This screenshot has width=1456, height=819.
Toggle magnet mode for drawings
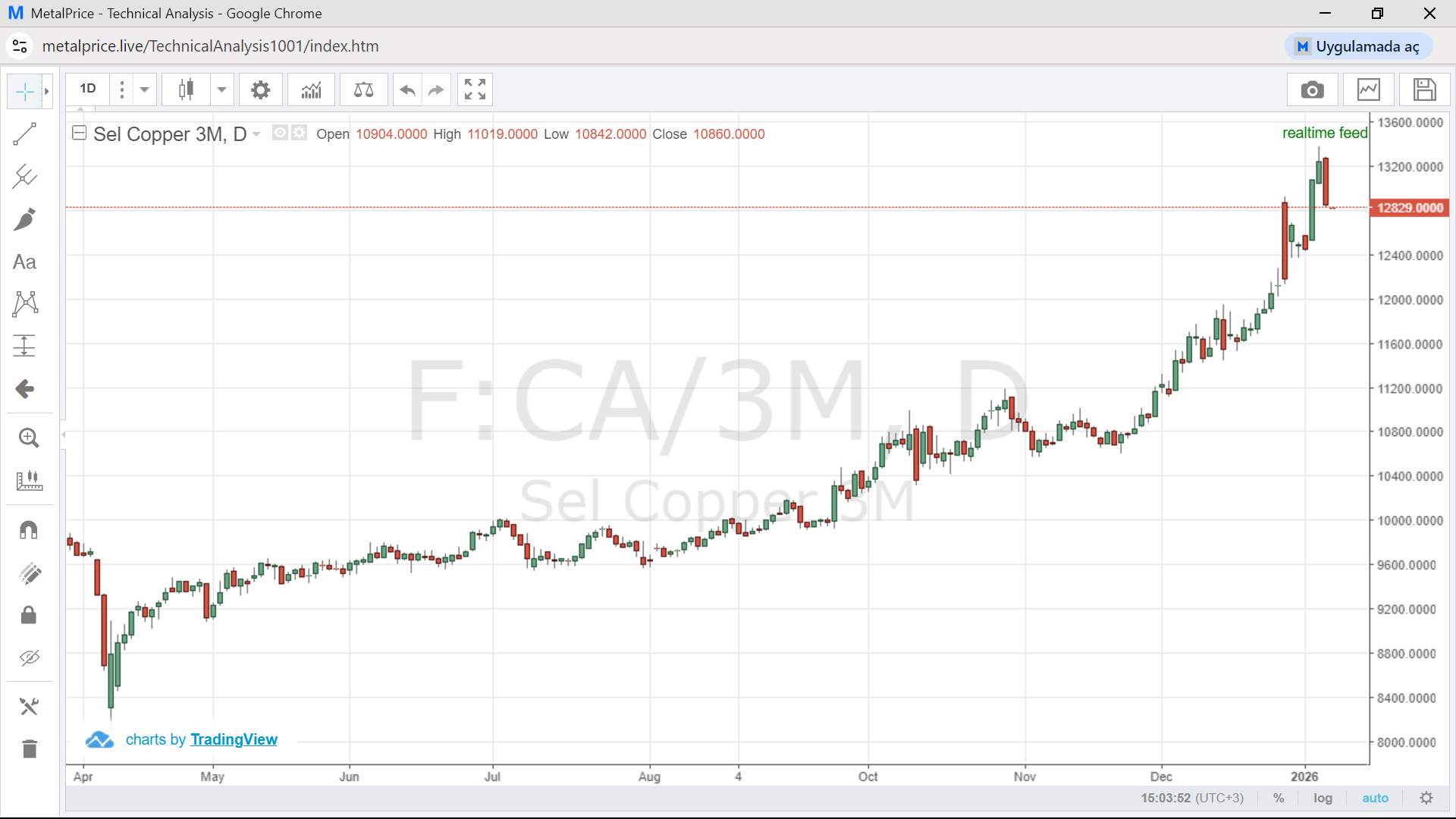coord(29,530)
